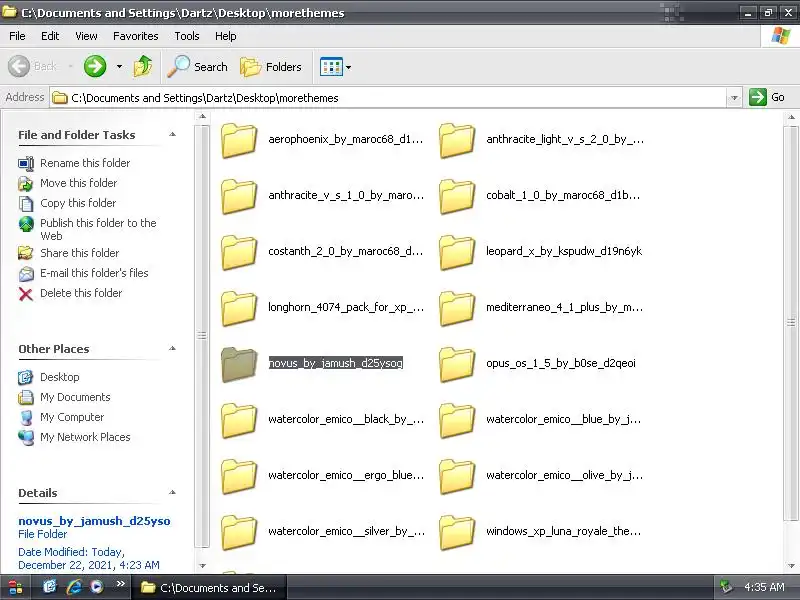This screenshot has height=600, width=800.
Task: Click file list scrollbar down arrow
Action: [791, 565]
